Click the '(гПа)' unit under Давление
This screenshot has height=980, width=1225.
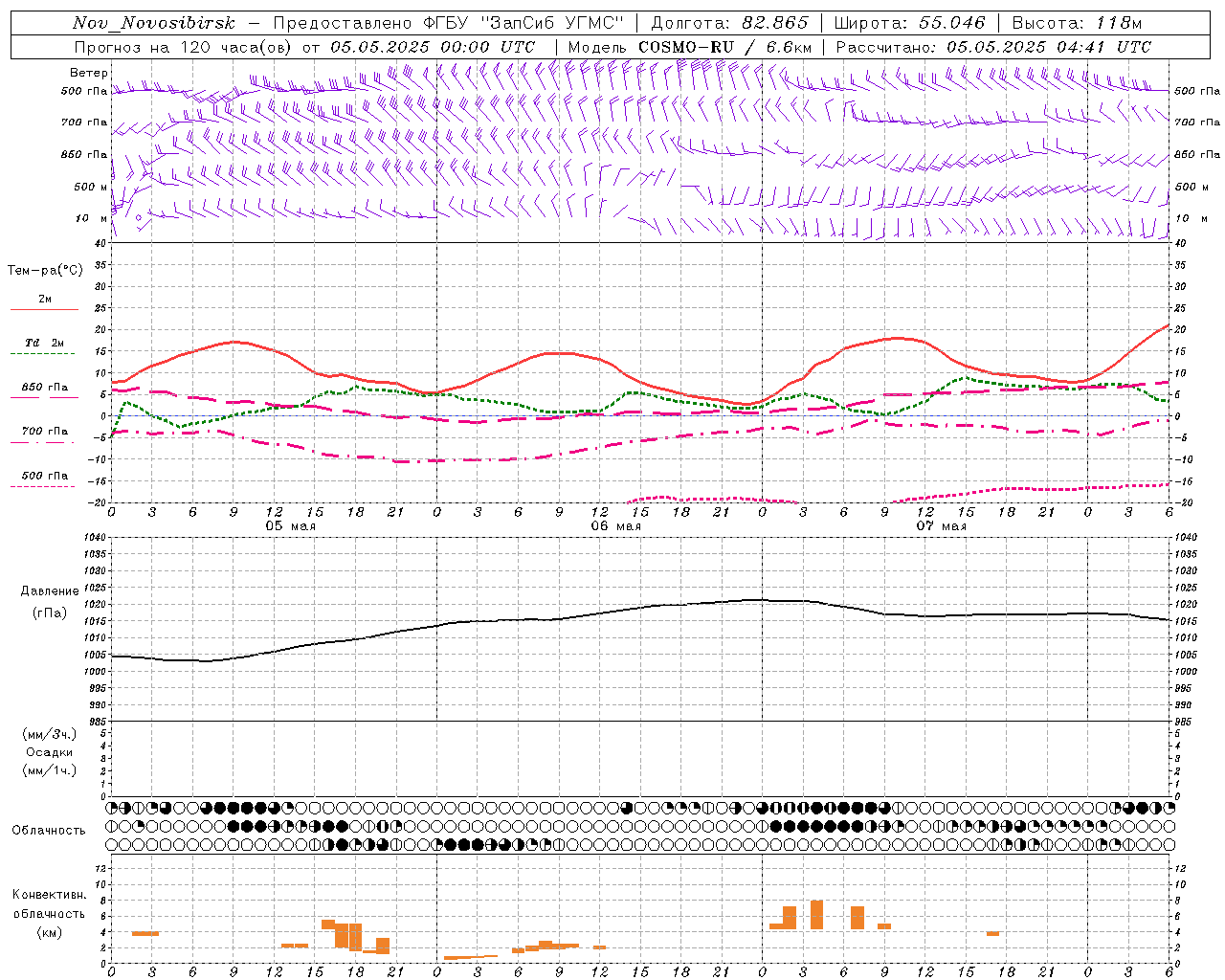tap(50, 613)
